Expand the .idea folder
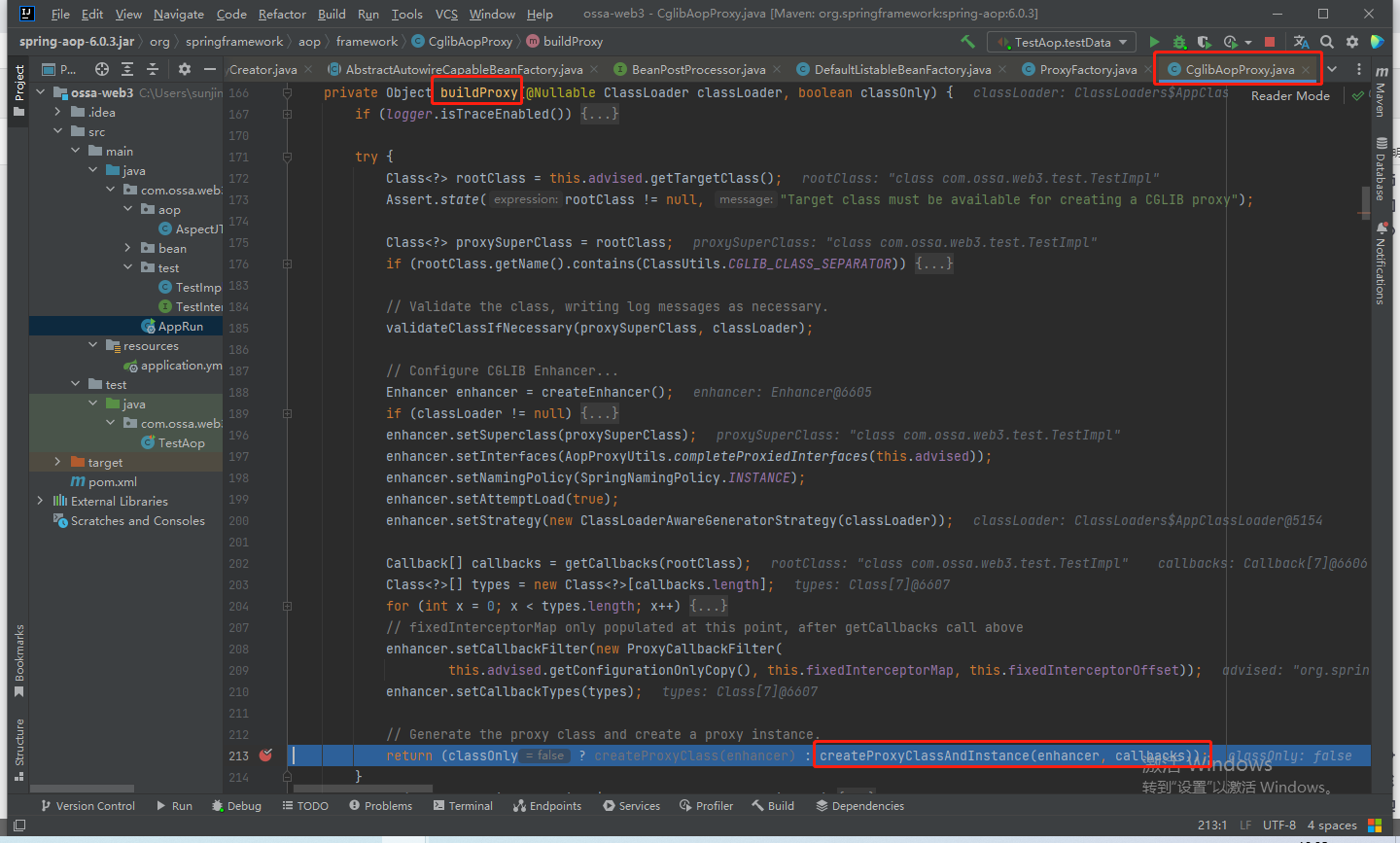The image size is (1400, 843). coord(58,112)
